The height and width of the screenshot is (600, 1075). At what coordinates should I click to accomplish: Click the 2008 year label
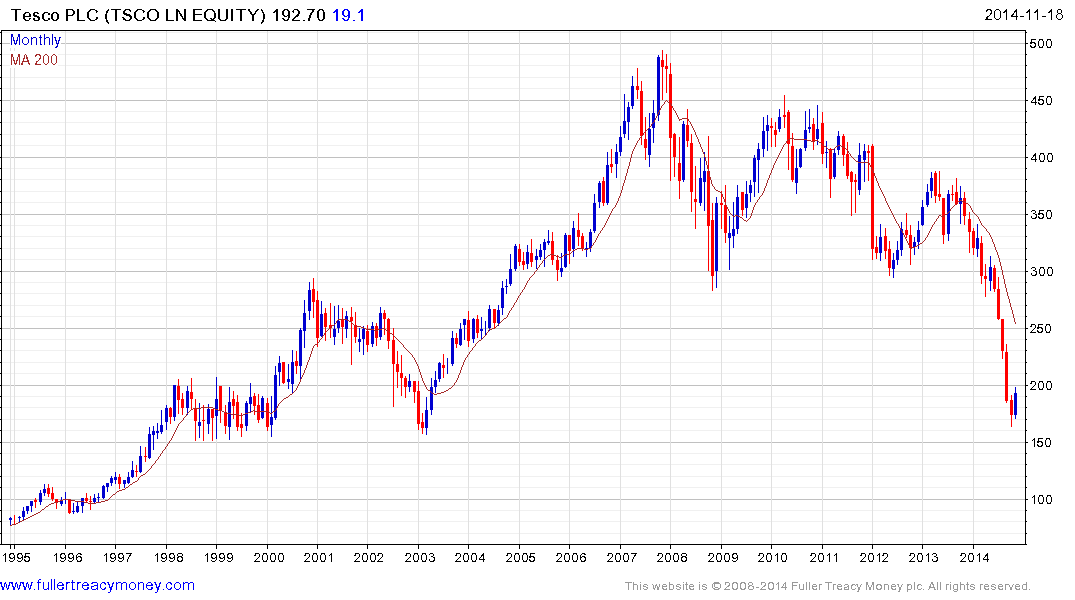tap(672, 557)
